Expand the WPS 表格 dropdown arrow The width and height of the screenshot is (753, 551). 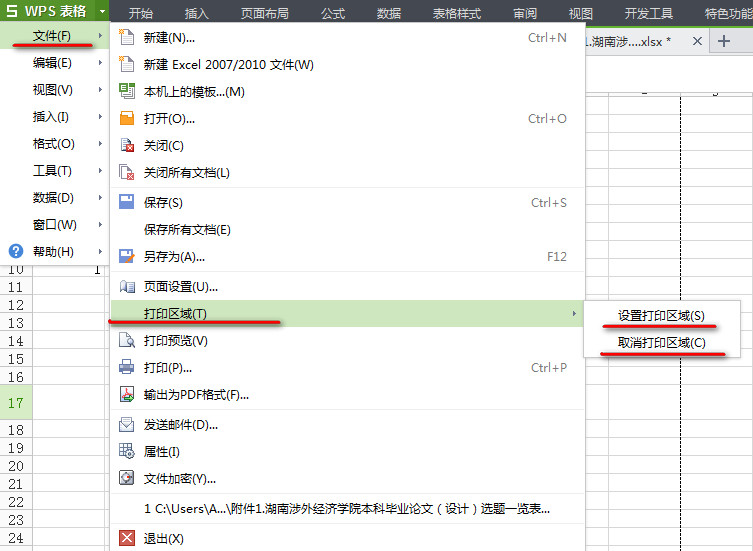coord(102,11)
